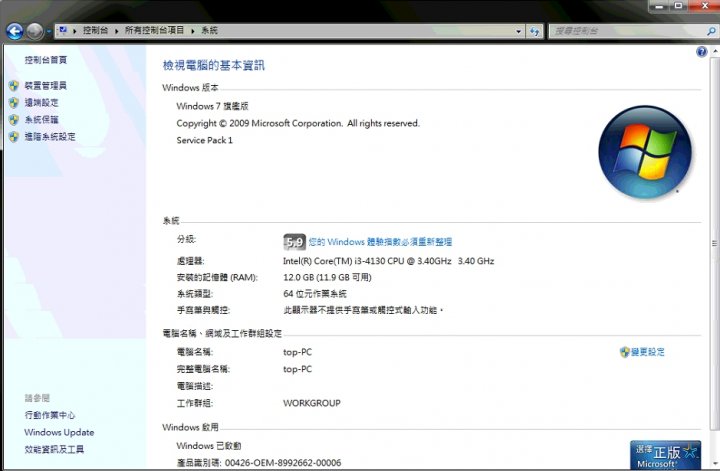This screenshot has width=720, height=471.
Task: Open 進階系統設定 in the sidebar
Action: tap(50, 136)
